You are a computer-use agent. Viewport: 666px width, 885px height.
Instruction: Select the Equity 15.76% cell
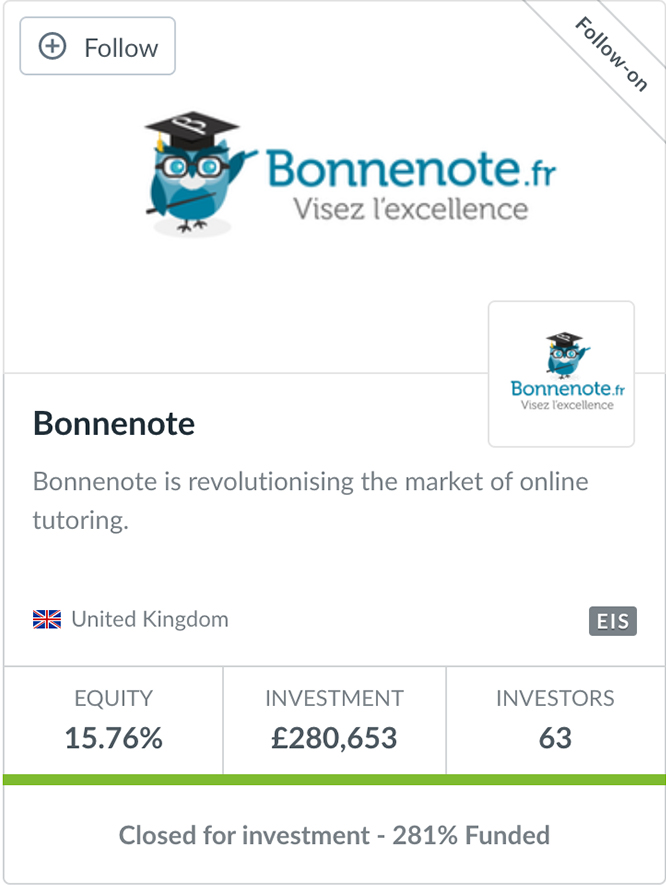tap(113, 720)
